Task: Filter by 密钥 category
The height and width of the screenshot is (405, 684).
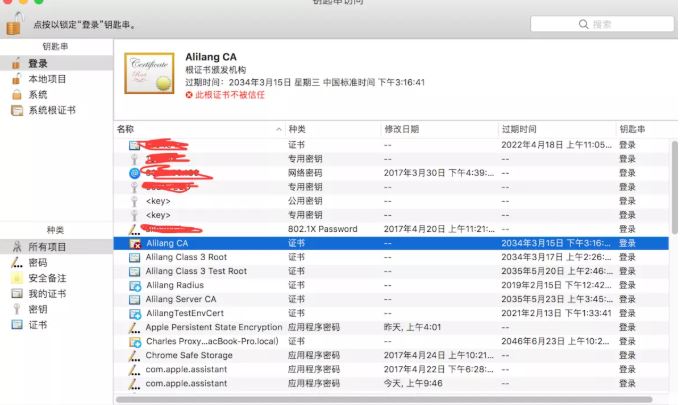Action: (x=57, y=309)
